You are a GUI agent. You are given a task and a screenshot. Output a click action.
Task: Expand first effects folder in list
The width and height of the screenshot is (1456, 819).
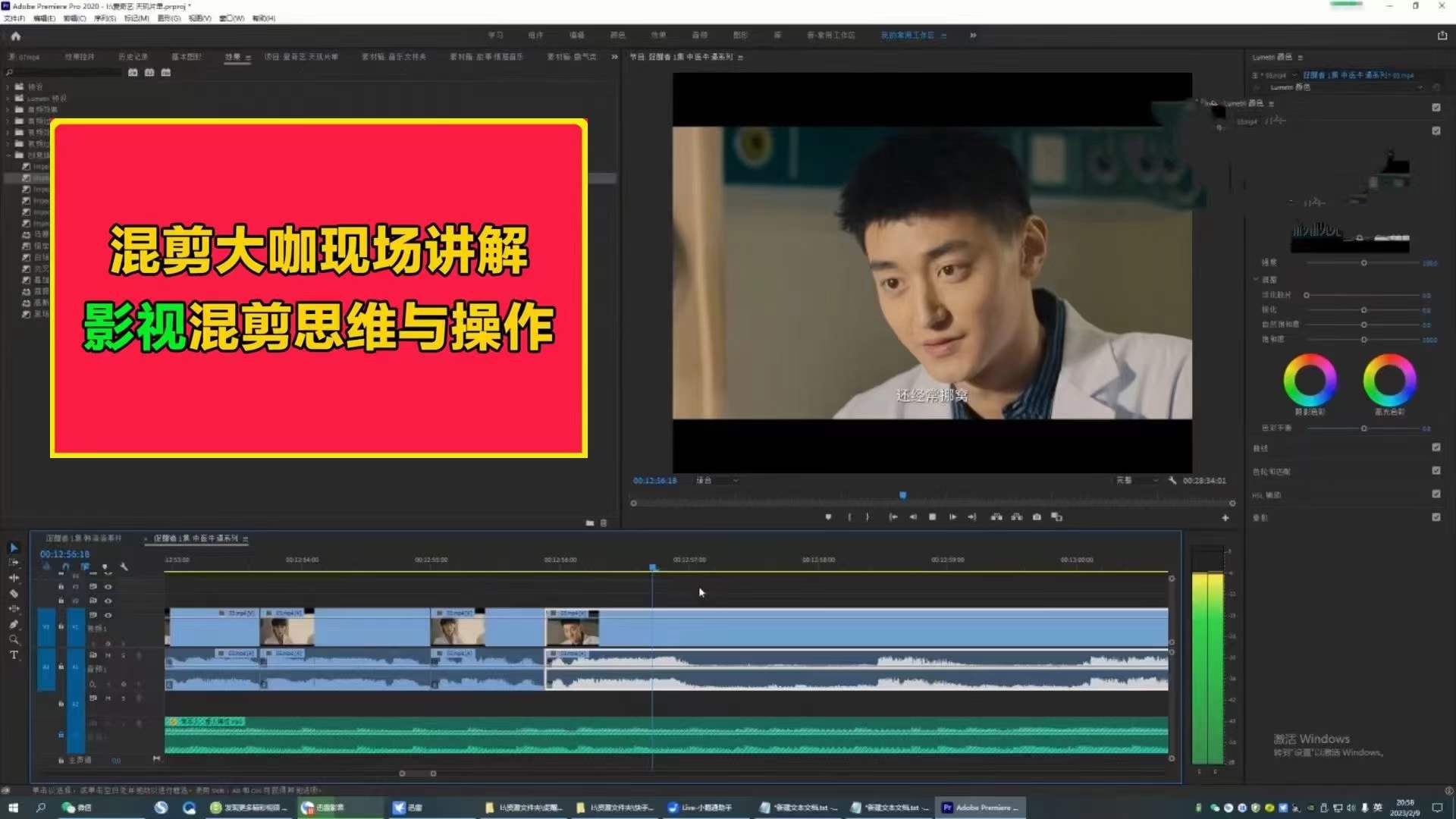point(8,87)
